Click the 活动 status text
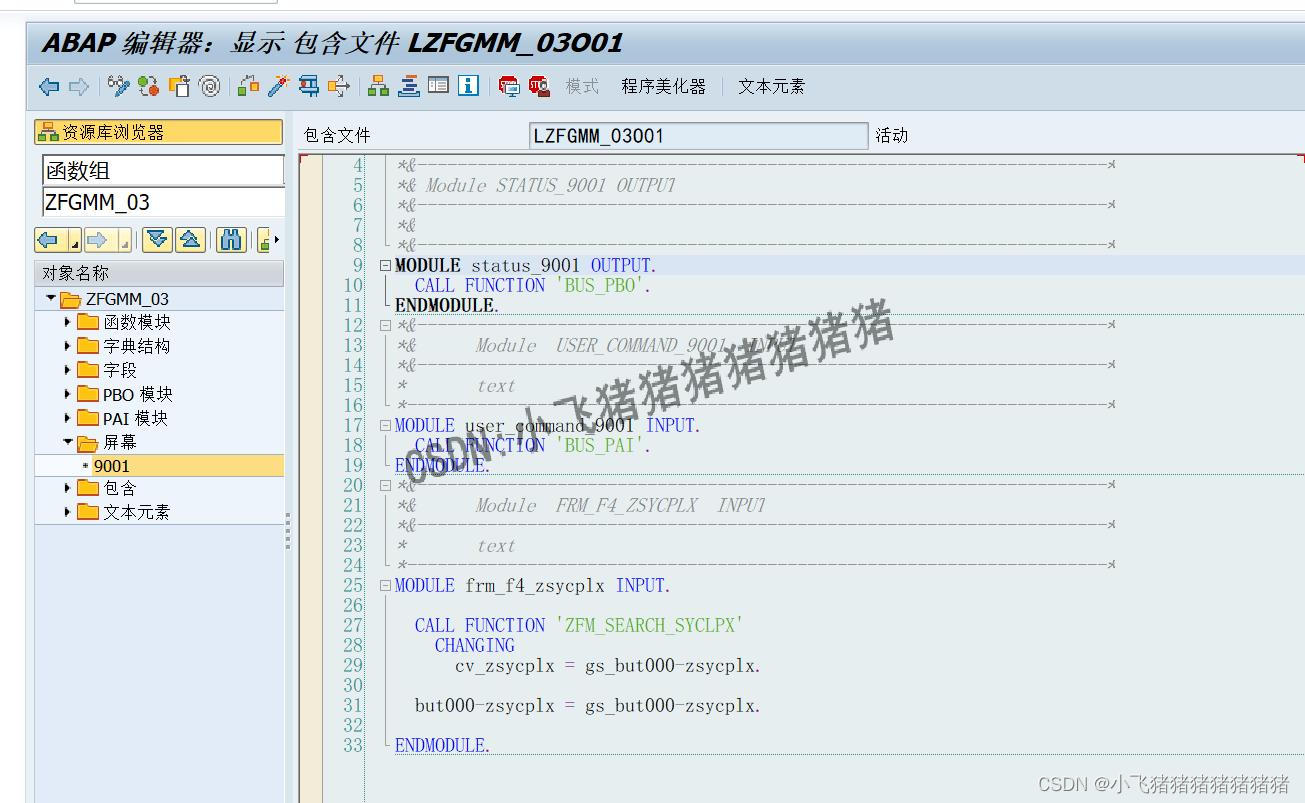This screenshot has width=1305, height=803. point(892,136)
